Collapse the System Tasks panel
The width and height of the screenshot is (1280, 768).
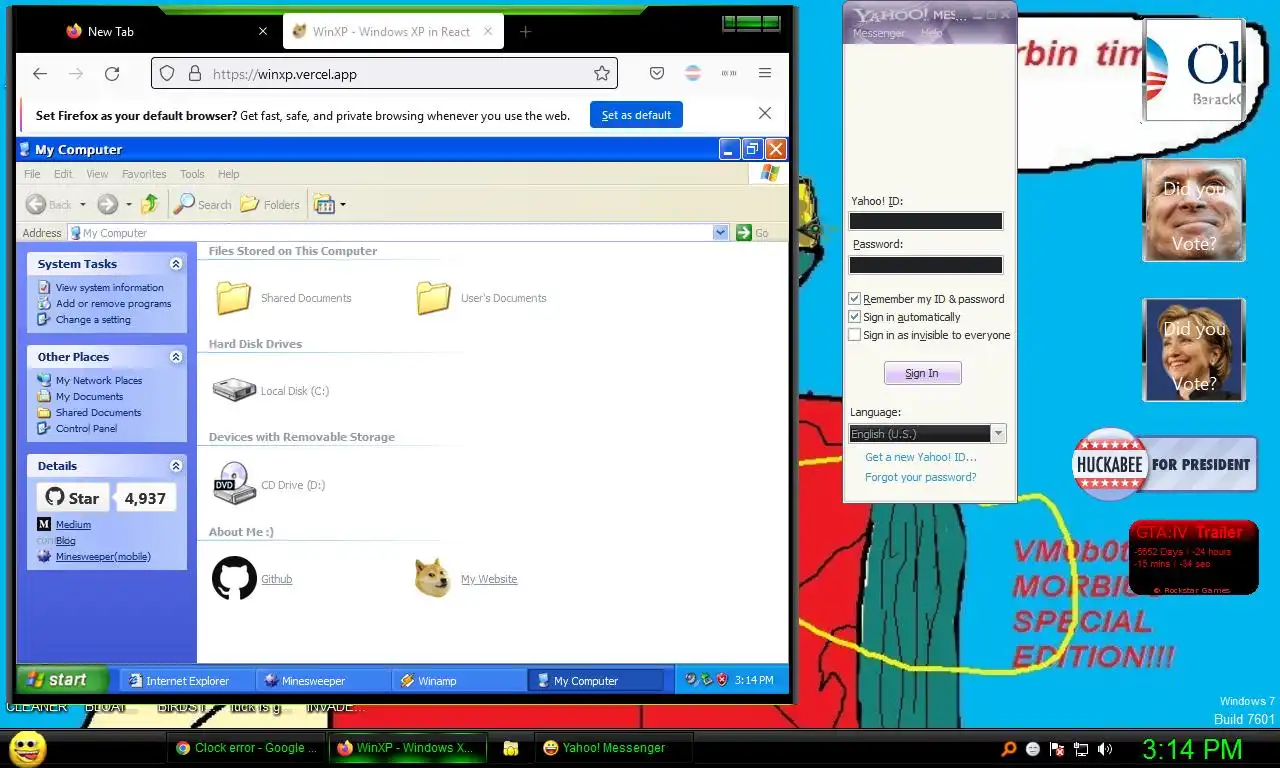click(x=176, y=264)
